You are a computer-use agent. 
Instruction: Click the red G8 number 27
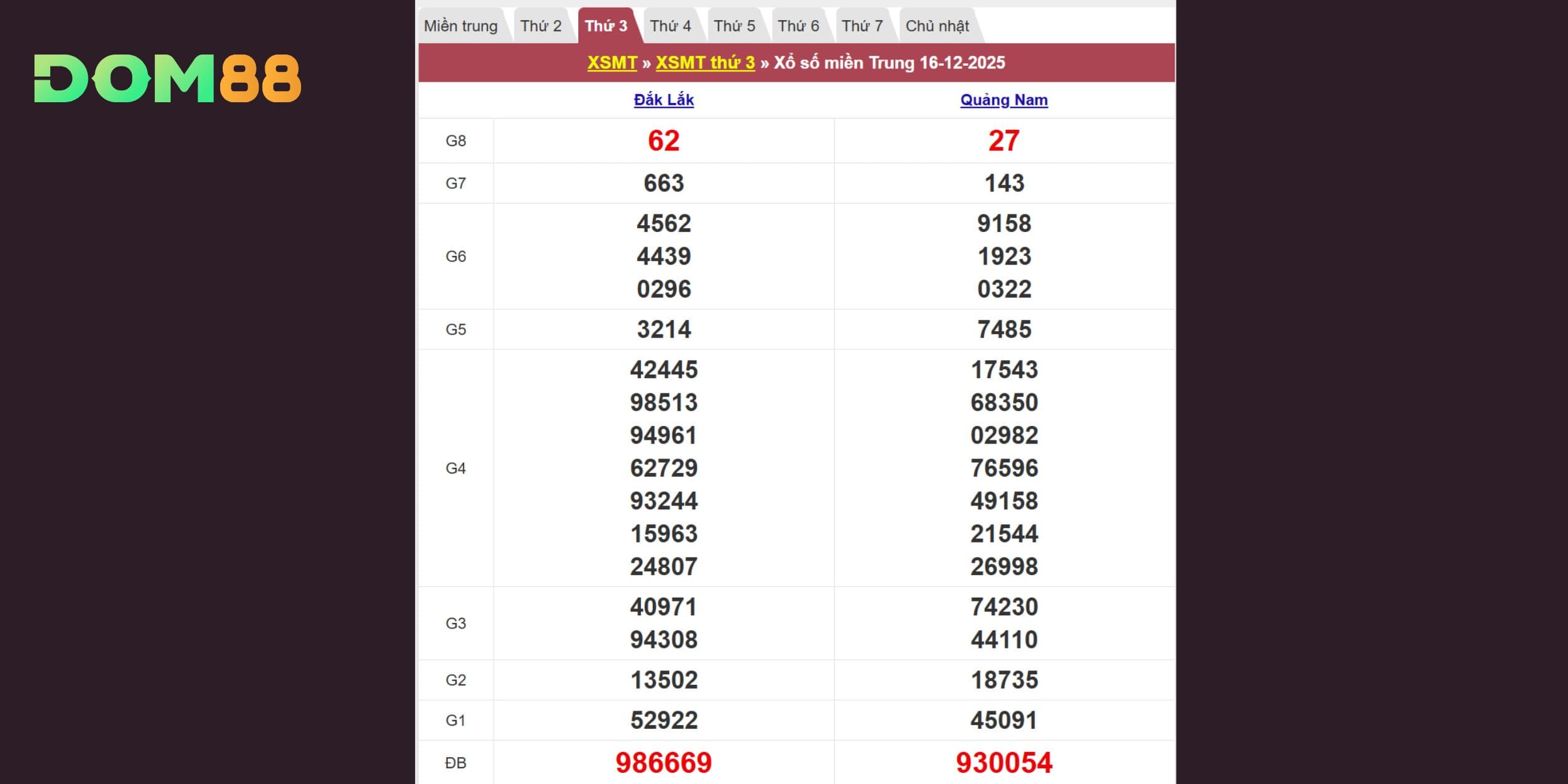(1004, 140)
